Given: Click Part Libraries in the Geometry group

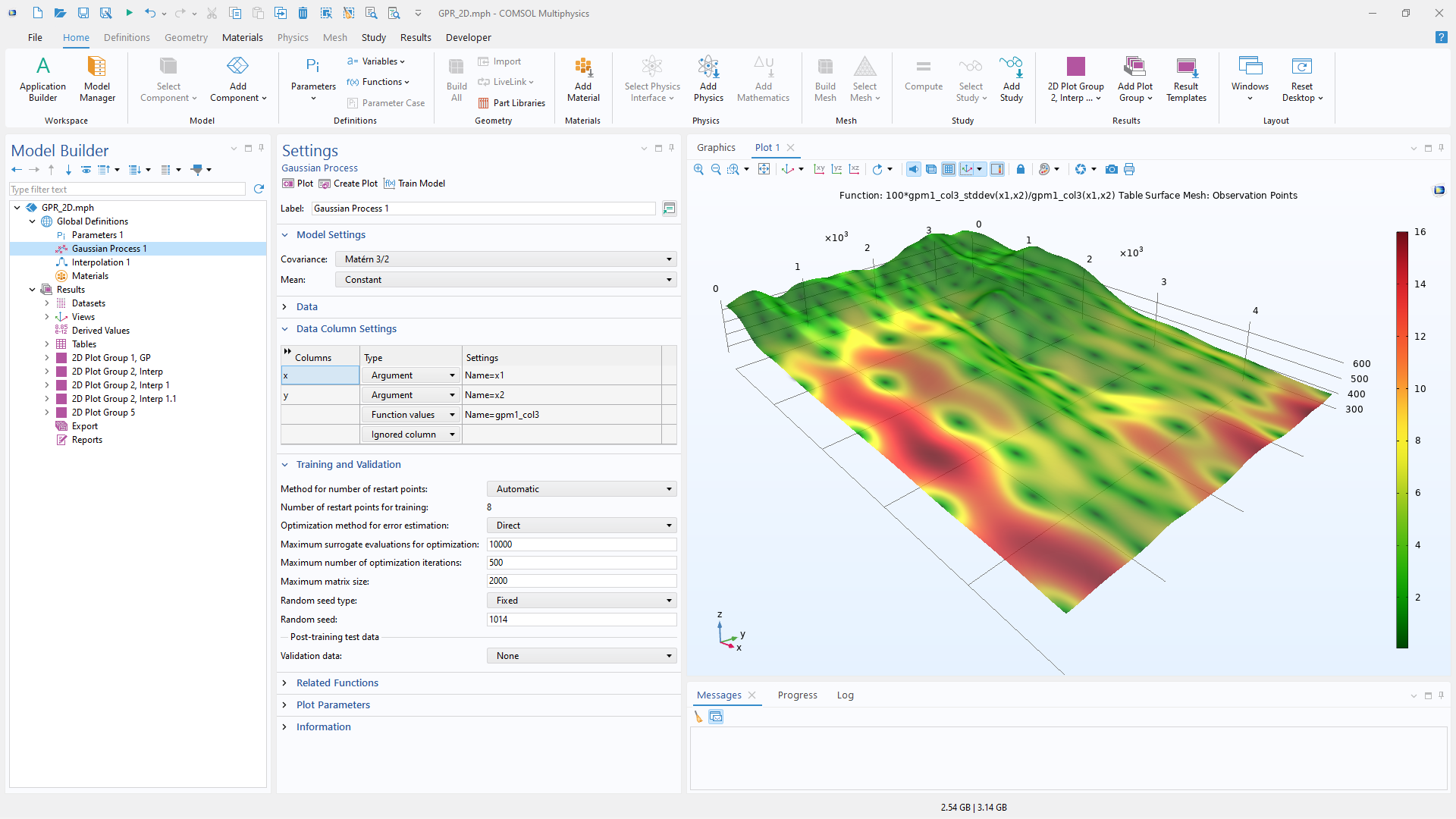Looking at the screenshot, I should pyautogui.click(x=512, y=103).
